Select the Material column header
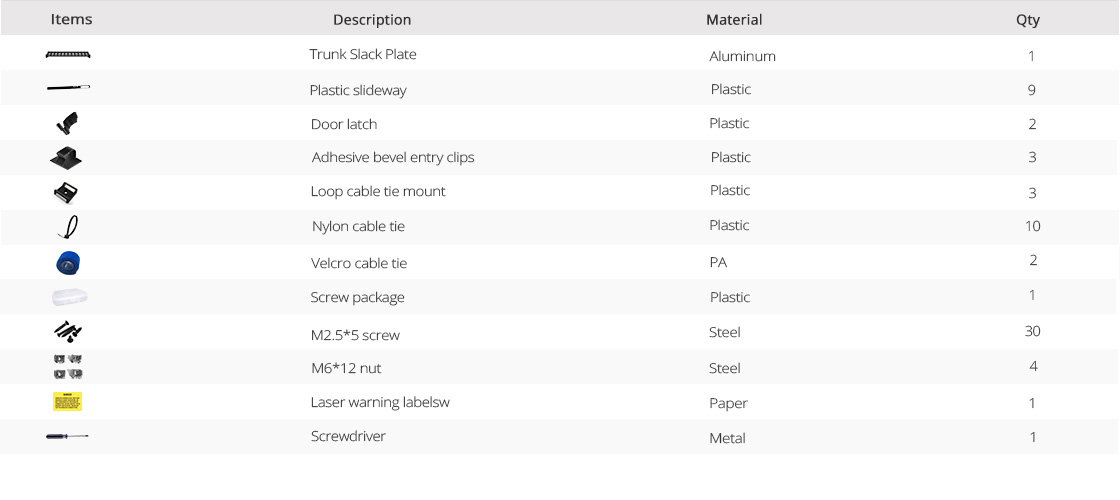Viewport: 1120px width, 500px height. coord(734,20)
